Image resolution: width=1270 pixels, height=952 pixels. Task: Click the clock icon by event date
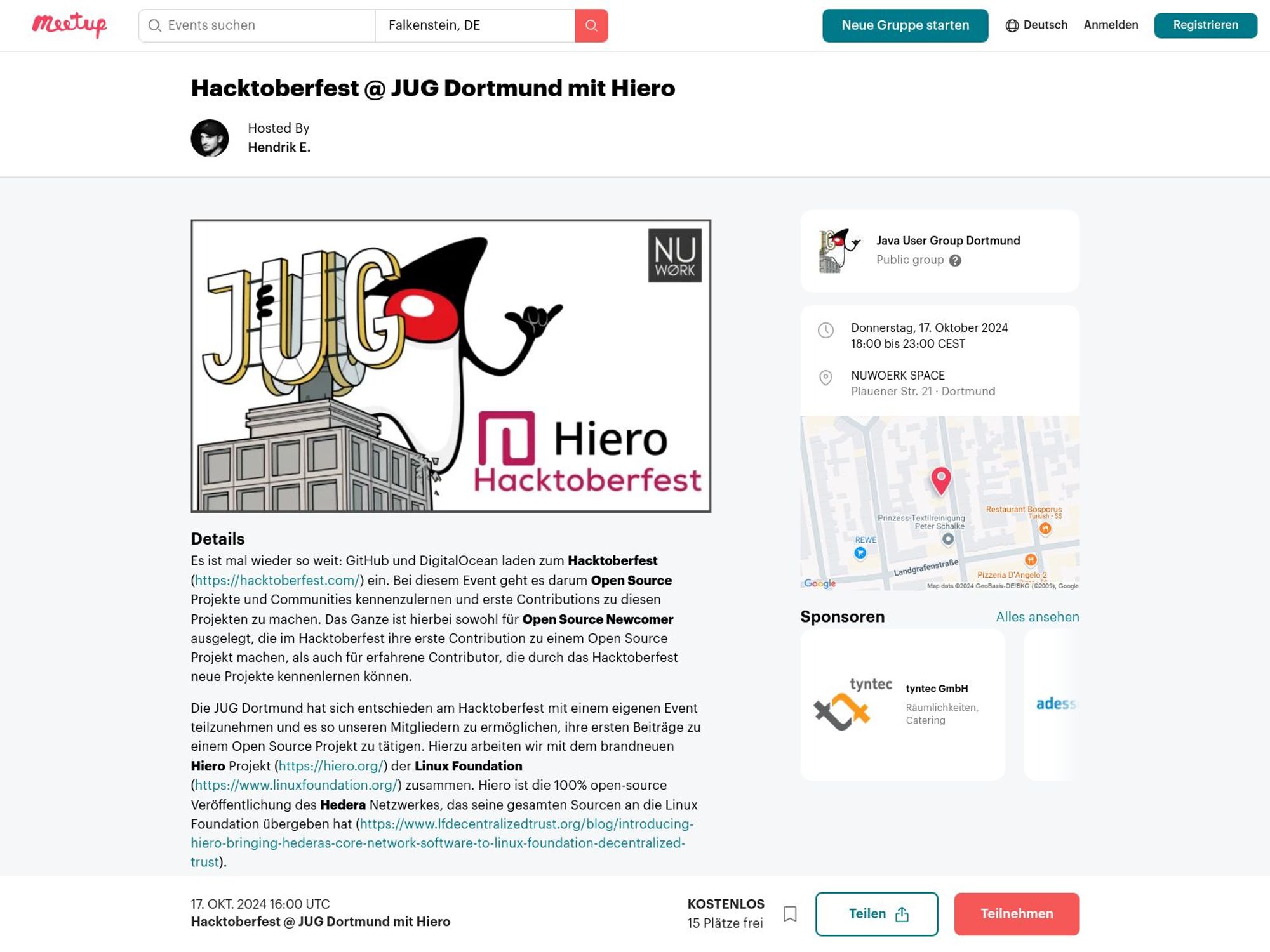pyautogui.click(x=825, y=330)
